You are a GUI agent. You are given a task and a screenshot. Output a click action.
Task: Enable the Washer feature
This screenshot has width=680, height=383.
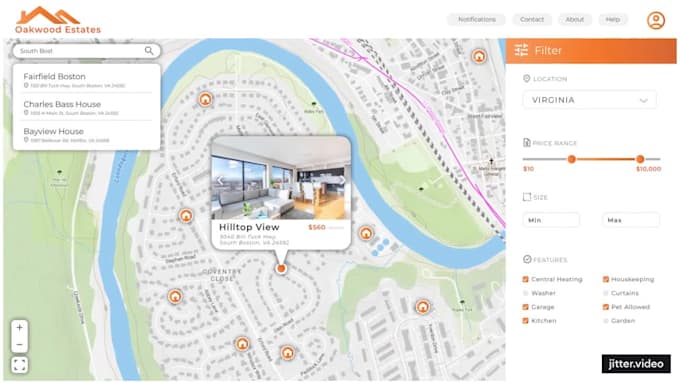[526, 293]
